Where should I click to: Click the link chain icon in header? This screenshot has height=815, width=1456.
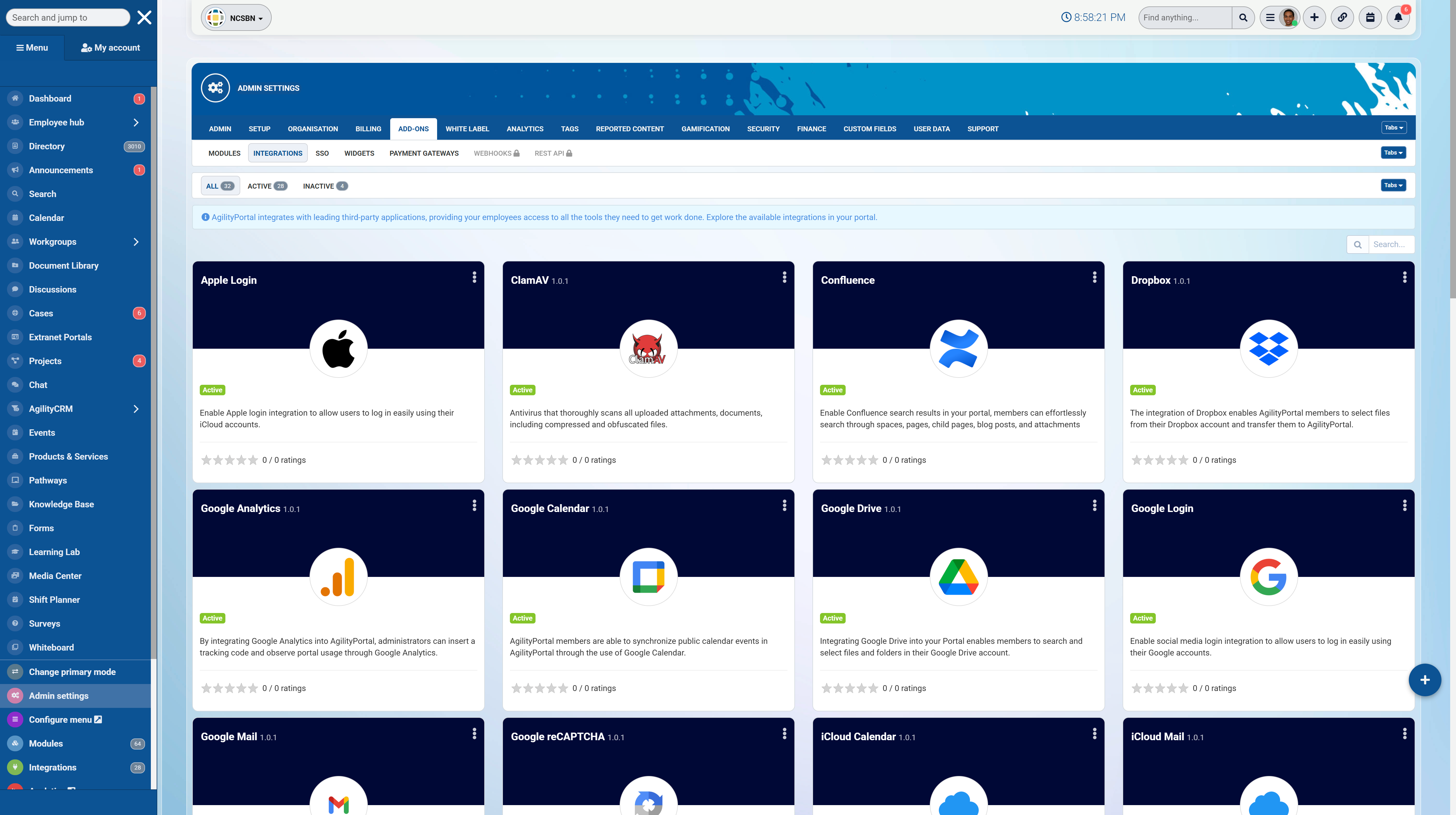(1342, 17)
